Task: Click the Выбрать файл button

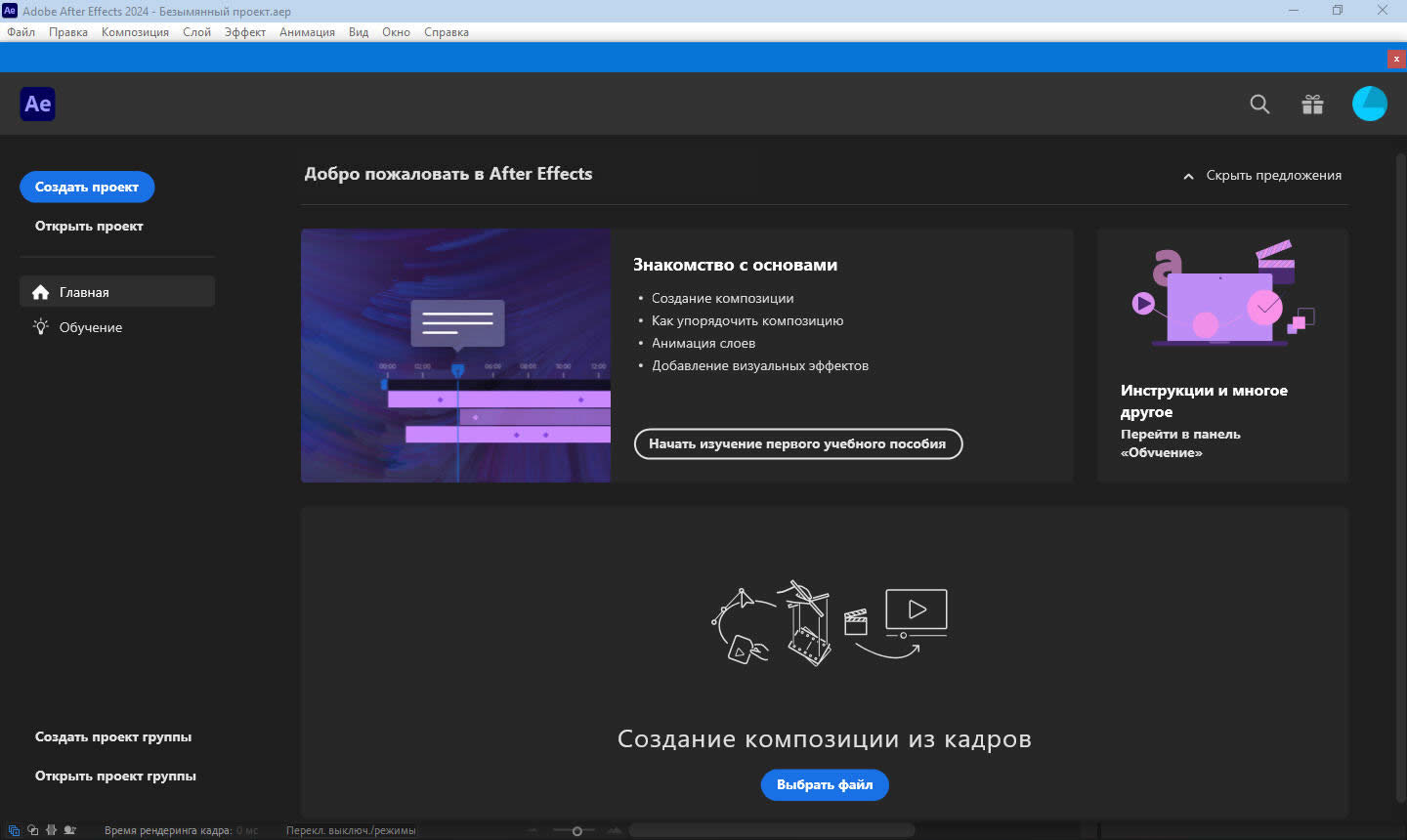Action: click(825, 784)
